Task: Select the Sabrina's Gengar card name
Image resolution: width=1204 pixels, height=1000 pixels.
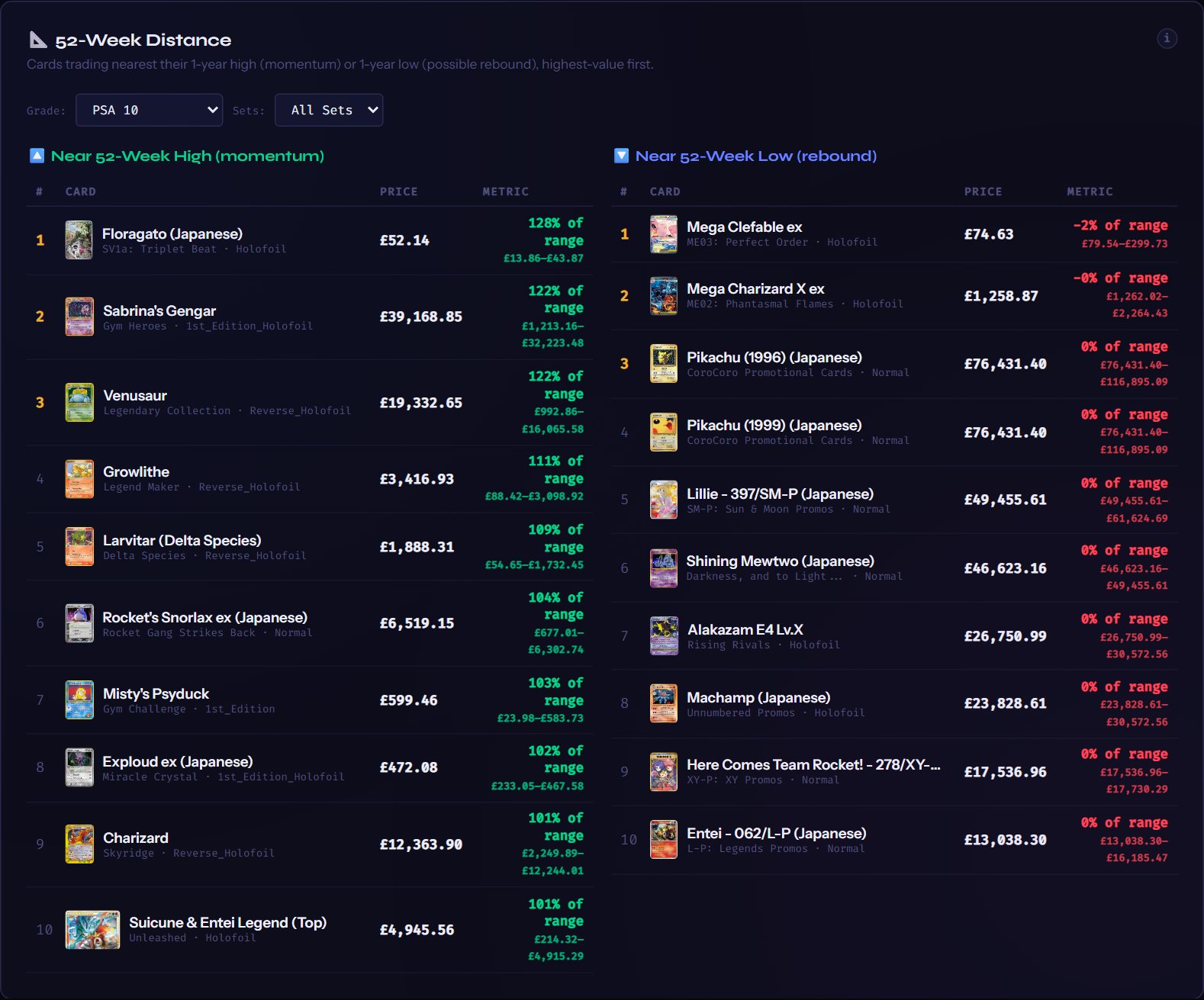Action: tap(159, 311)
